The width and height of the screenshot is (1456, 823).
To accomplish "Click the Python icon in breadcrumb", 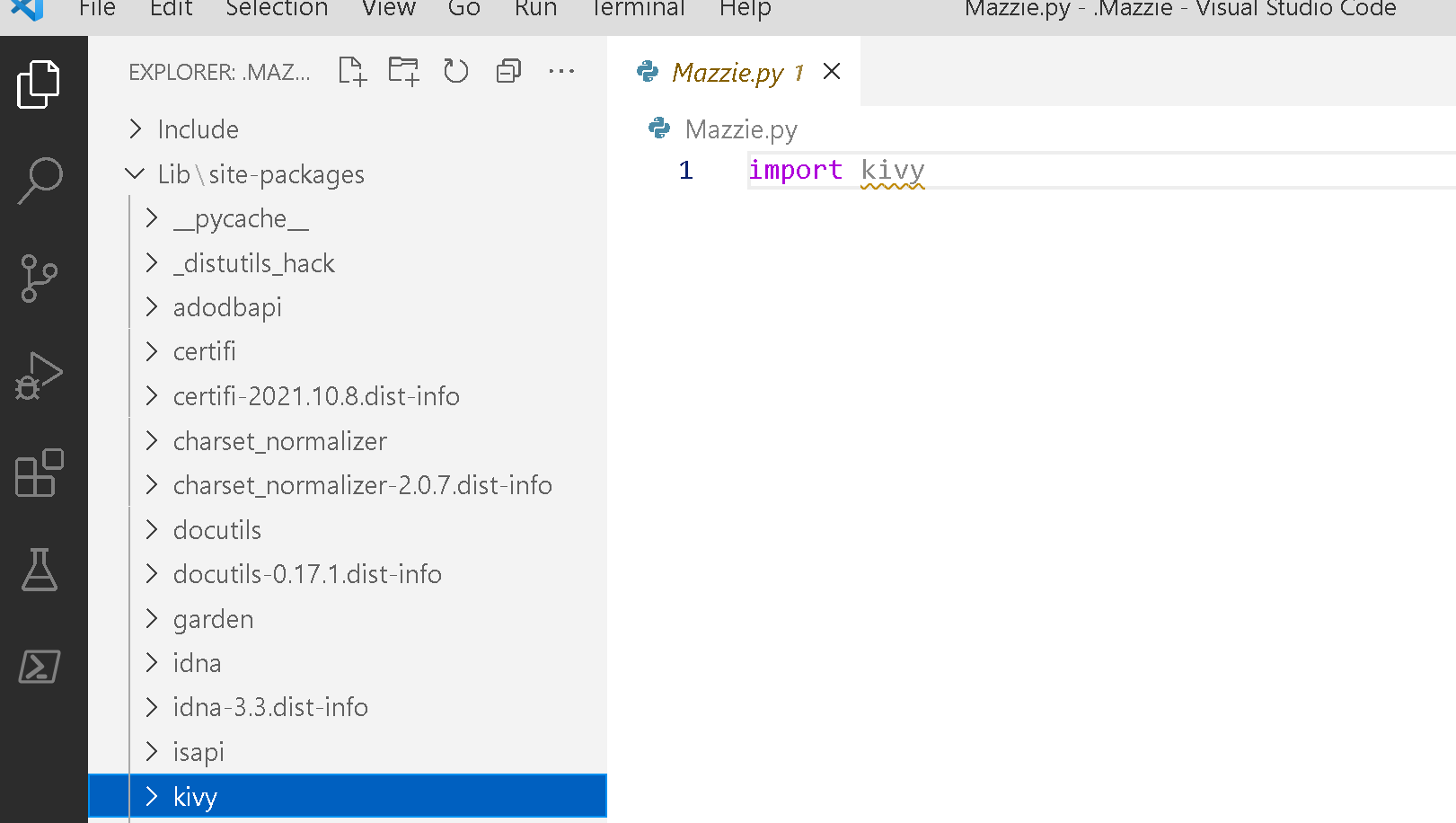I will pos(659,128).
